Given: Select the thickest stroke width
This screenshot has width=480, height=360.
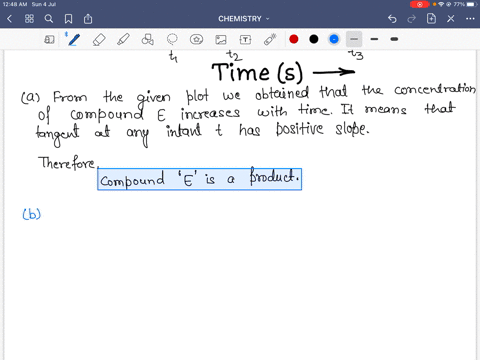Looking at the screenshot, I should coord(394,39).
